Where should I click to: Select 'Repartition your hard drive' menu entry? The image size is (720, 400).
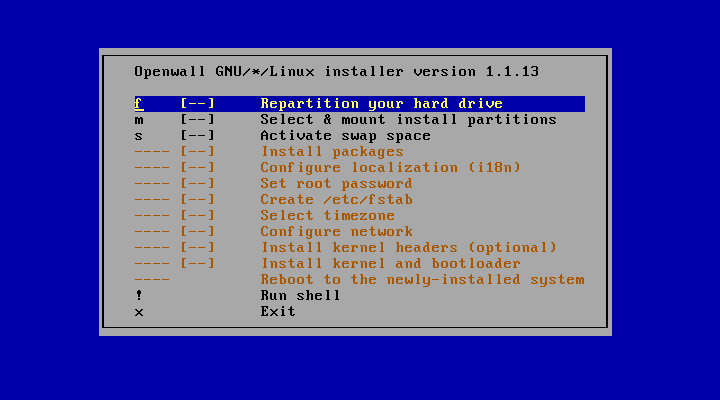pyautogui.click(x=380, y=104)
